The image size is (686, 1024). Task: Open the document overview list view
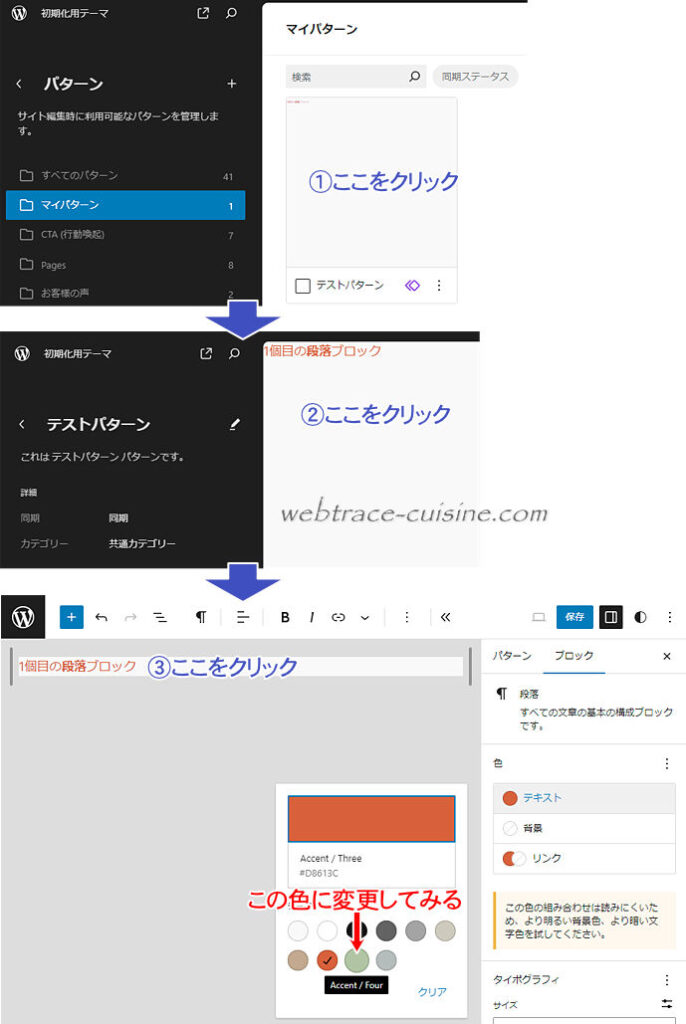click(x=160, y=617)
